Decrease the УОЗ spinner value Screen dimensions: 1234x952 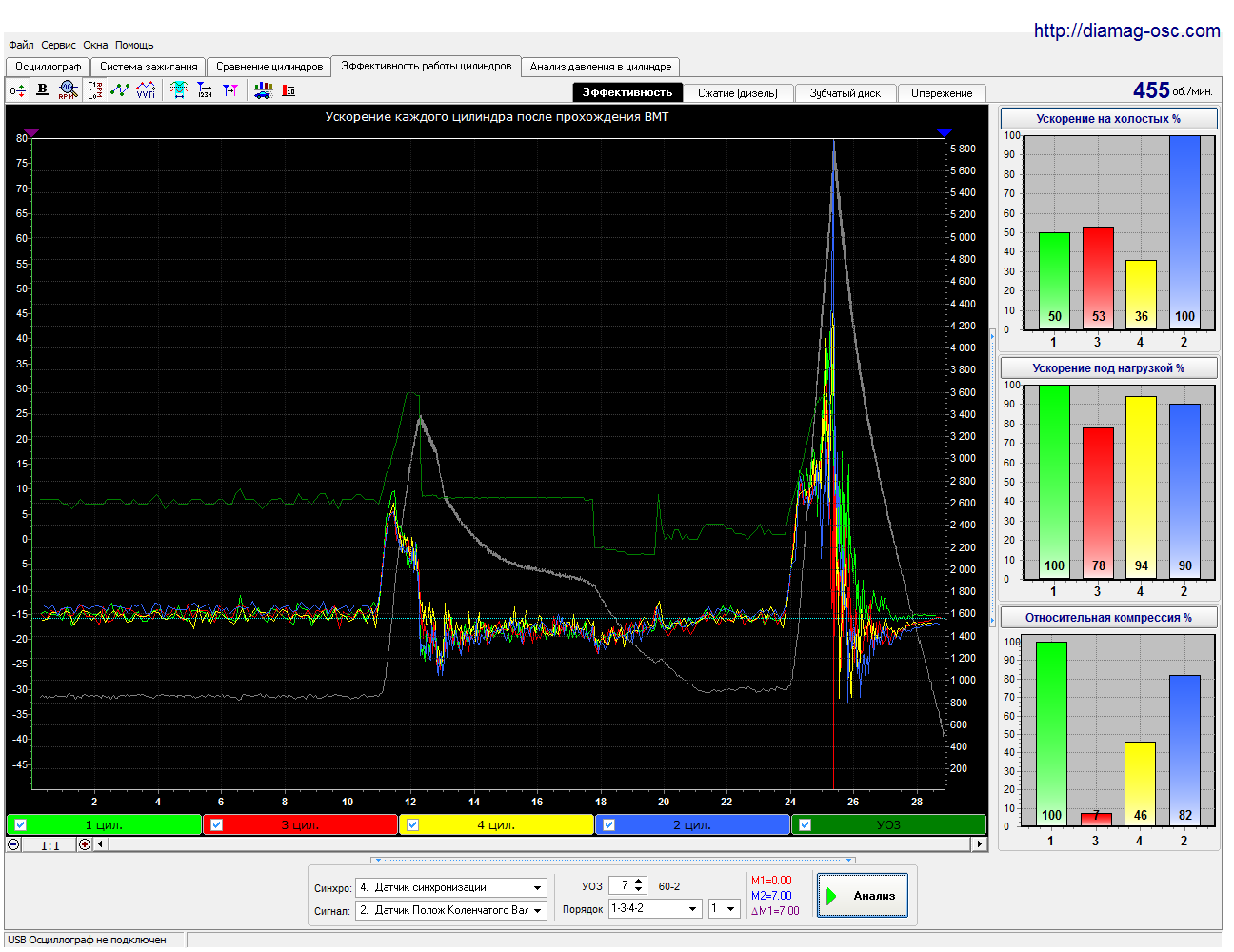click(x=639, y=890)
